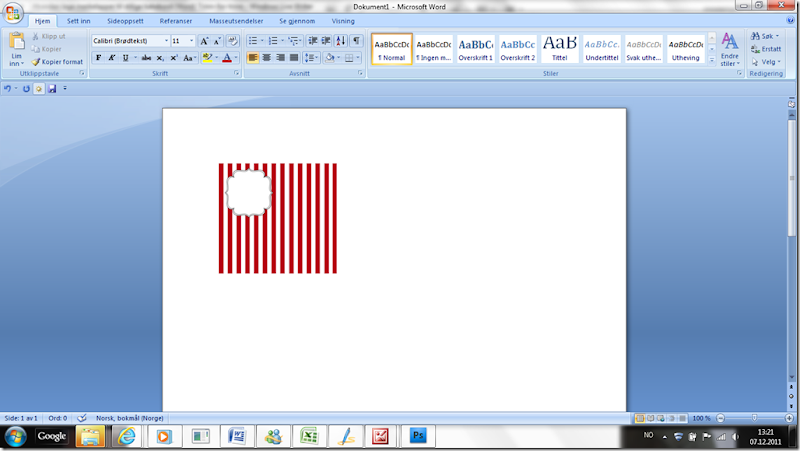Open the Sideoppsett ribbon tab
Image resolution: width=800 pixels, height=451 pixels.
point(126,20)
